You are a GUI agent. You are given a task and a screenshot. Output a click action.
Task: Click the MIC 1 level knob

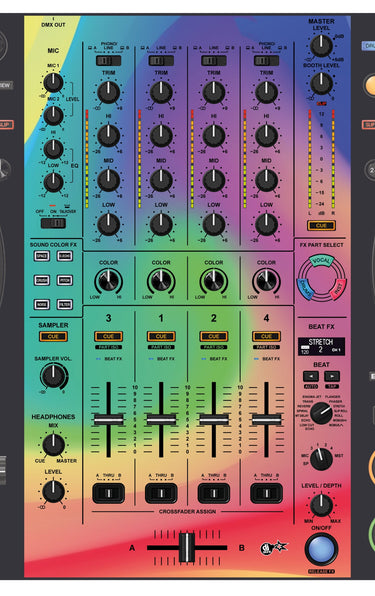click(x=53, y=82)
